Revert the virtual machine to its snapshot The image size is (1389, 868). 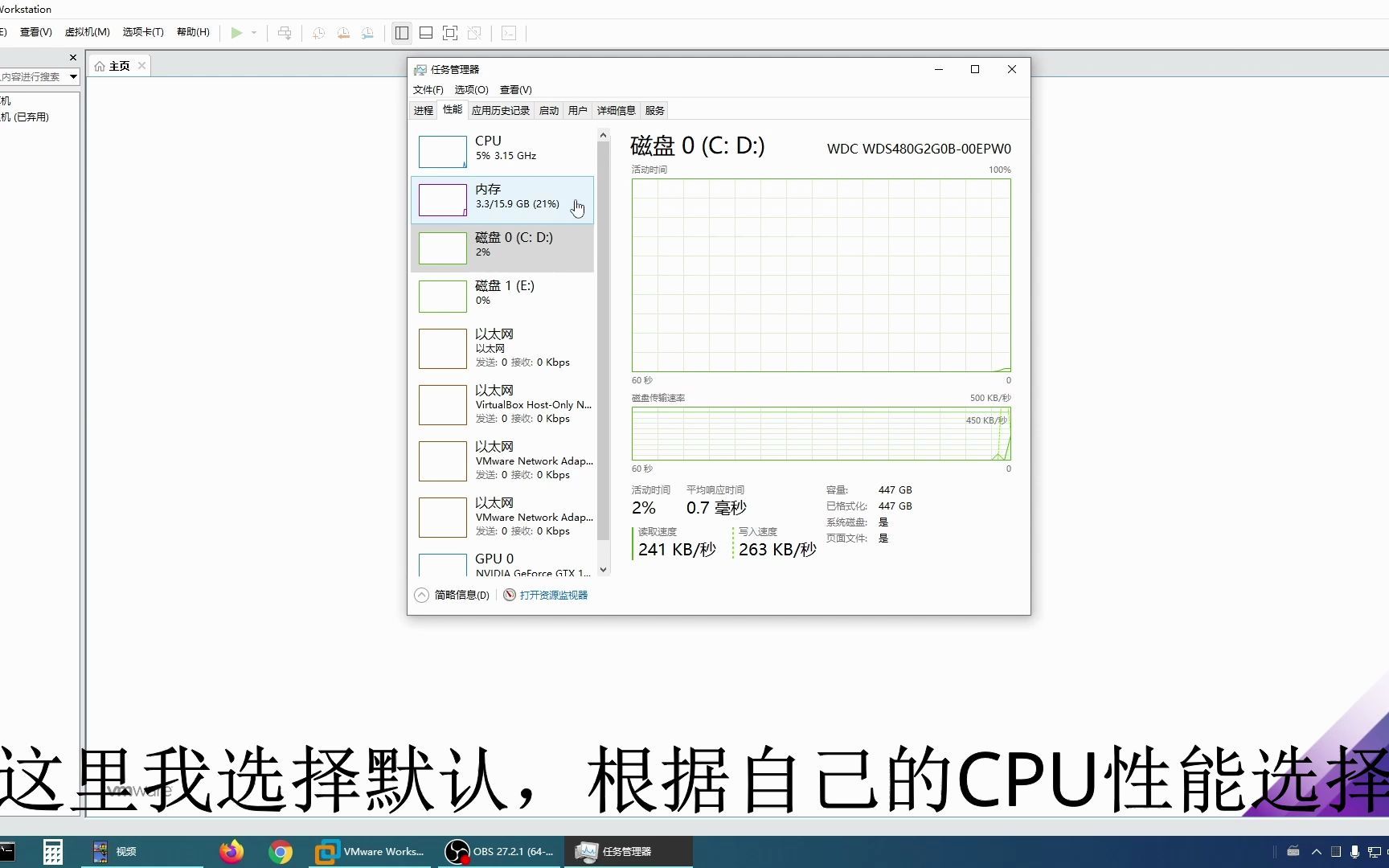[x=343, y=32]
